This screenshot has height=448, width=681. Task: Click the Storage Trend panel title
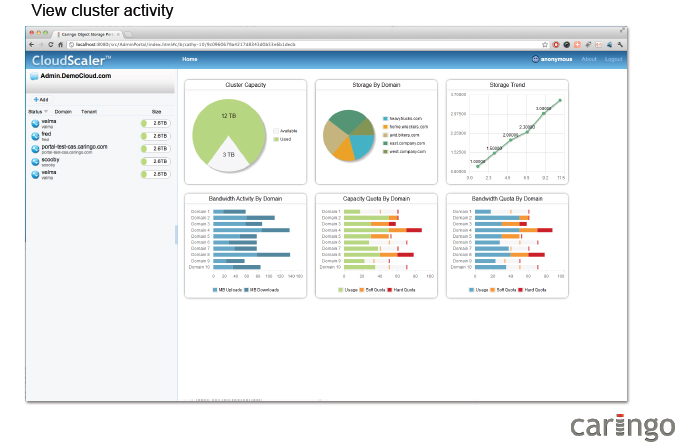(507, 85)
